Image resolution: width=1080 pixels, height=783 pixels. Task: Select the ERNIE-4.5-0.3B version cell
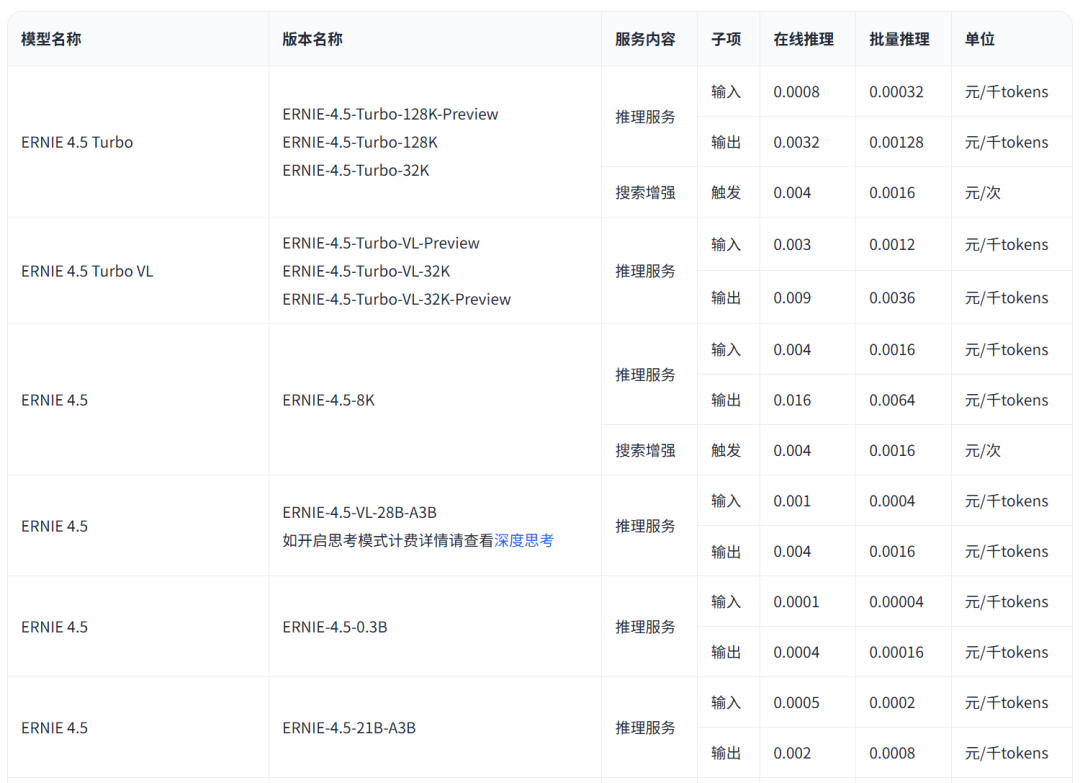point(334,627)
